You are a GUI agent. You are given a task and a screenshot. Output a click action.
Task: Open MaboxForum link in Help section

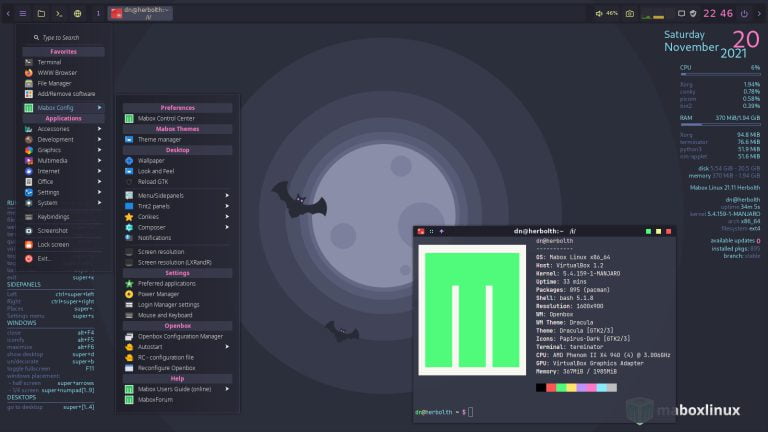(x=155, y=400)
